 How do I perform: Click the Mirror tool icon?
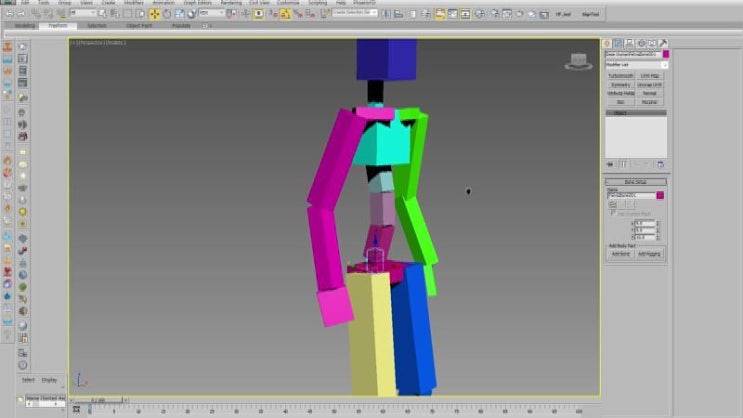386,14
